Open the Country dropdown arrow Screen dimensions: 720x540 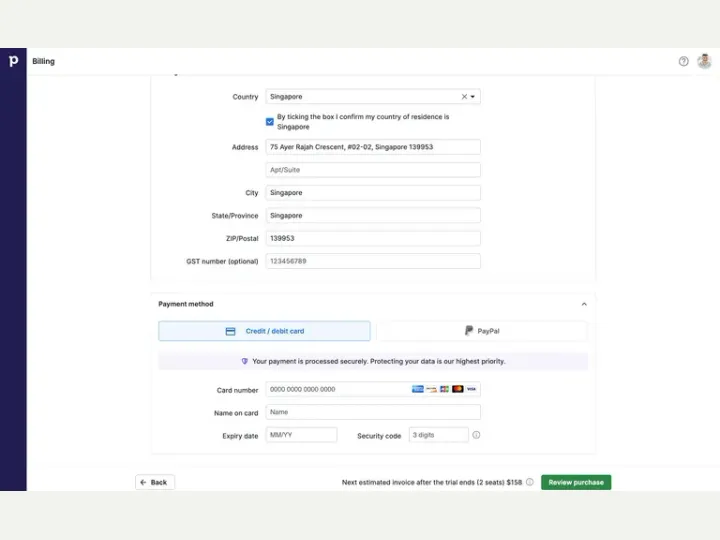click(x=473, y=96)
